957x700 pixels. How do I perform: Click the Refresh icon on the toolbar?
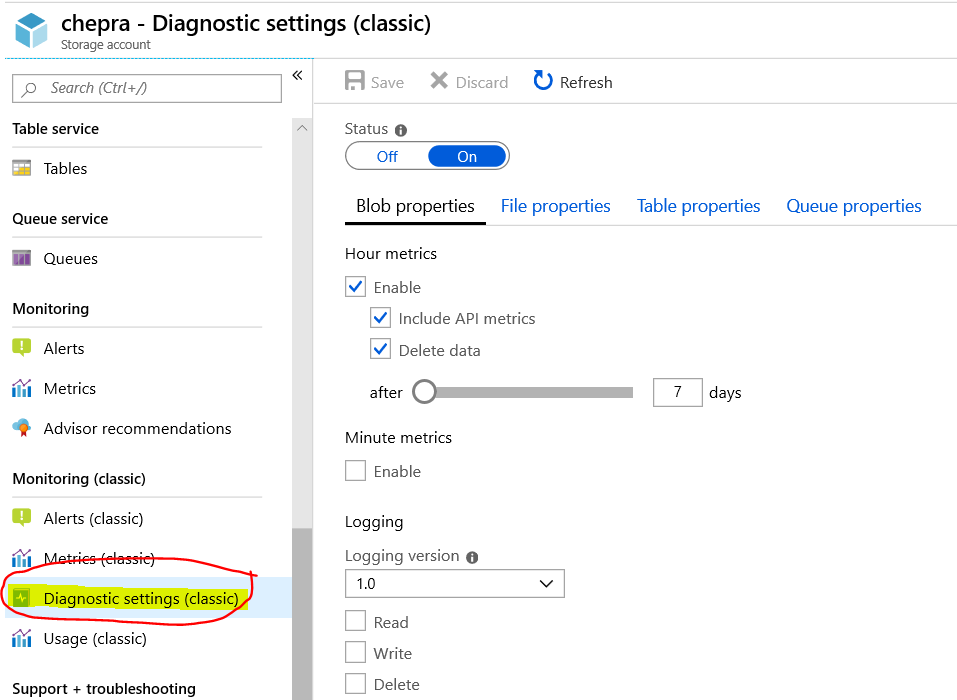click(x=542, y=82)
